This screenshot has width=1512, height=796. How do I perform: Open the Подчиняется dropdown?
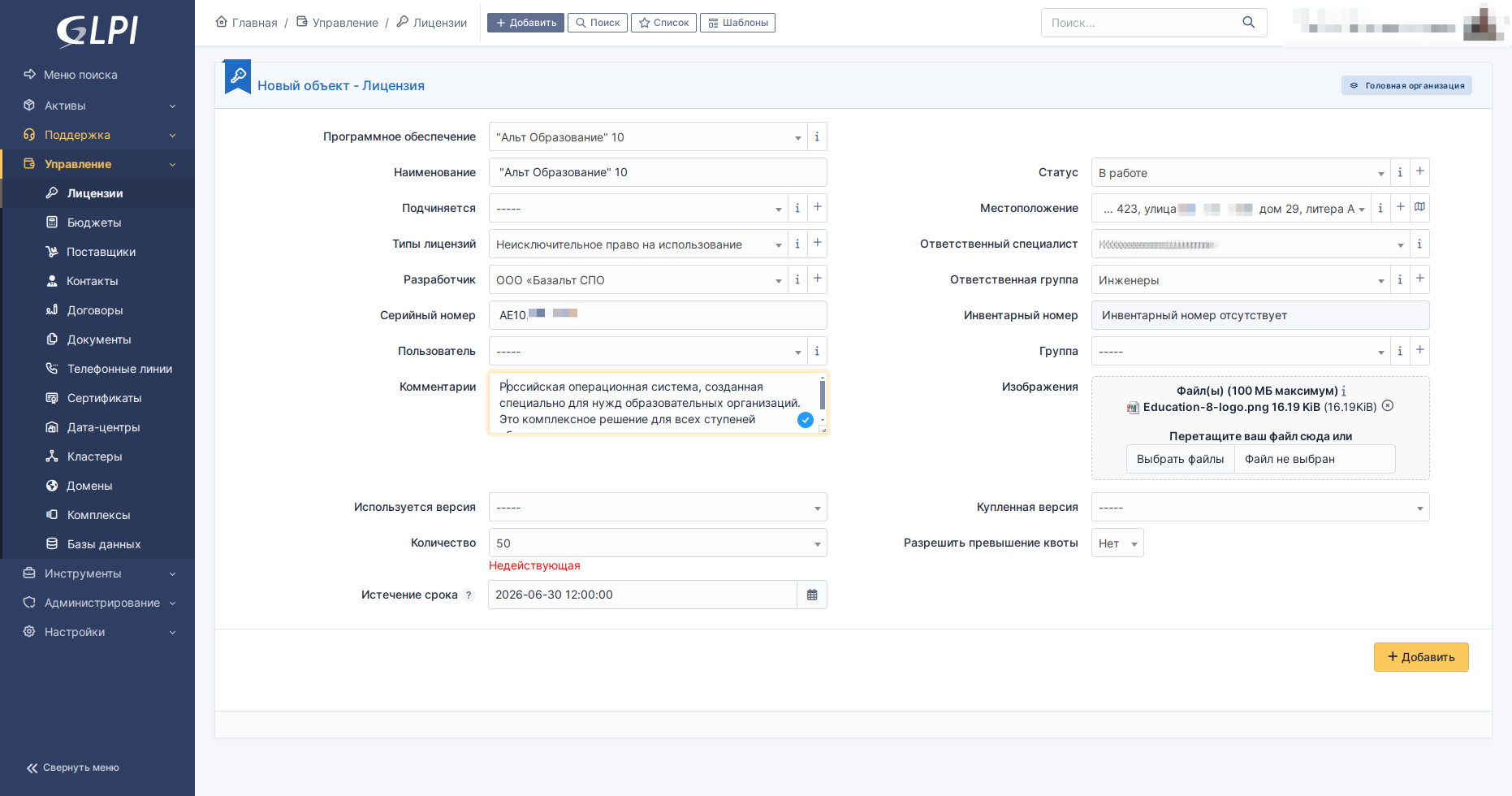tap(638, 209)
